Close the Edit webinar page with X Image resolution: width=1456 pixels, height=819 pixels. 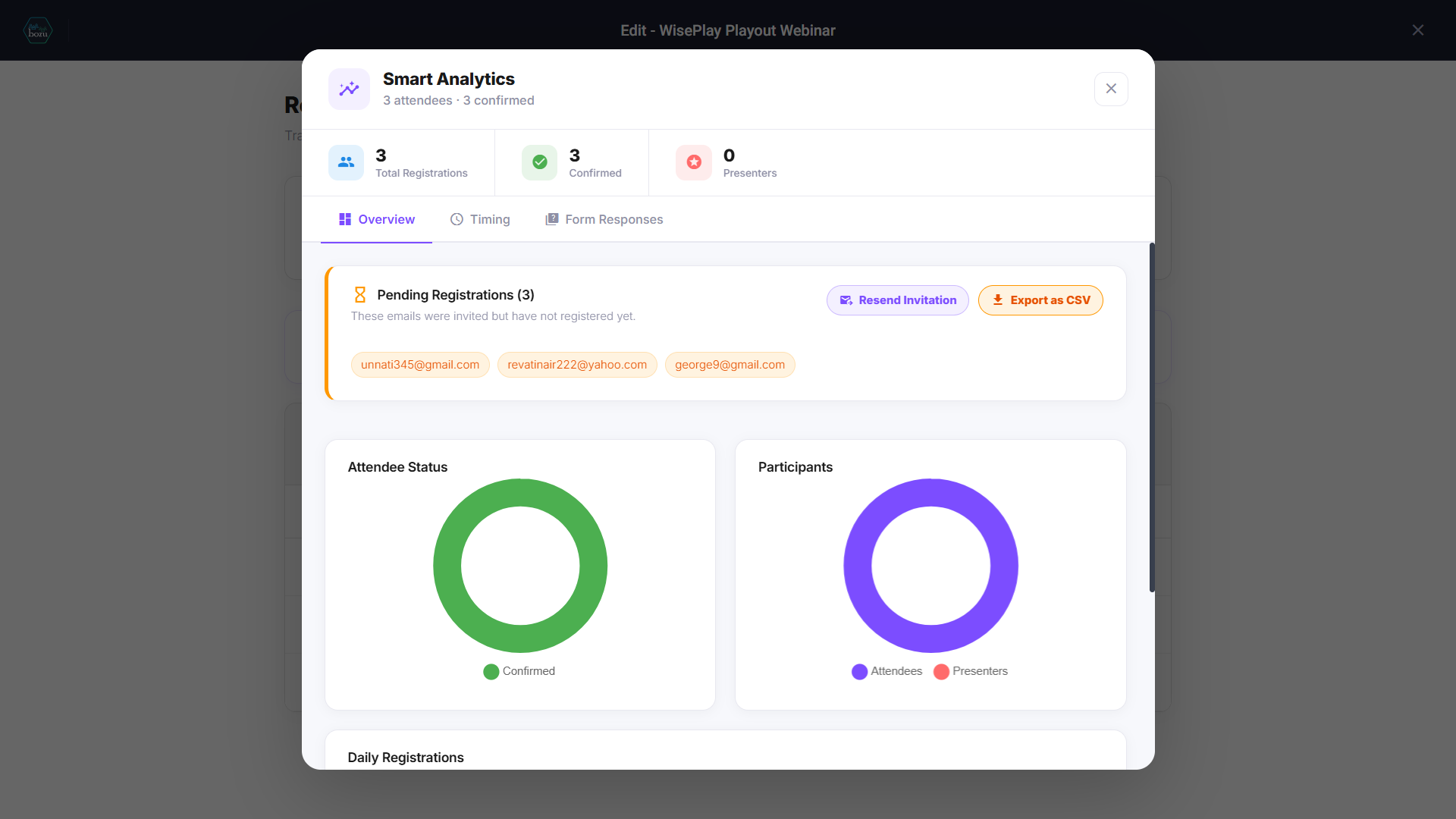pyautogui.click(x=1418, y=30)
